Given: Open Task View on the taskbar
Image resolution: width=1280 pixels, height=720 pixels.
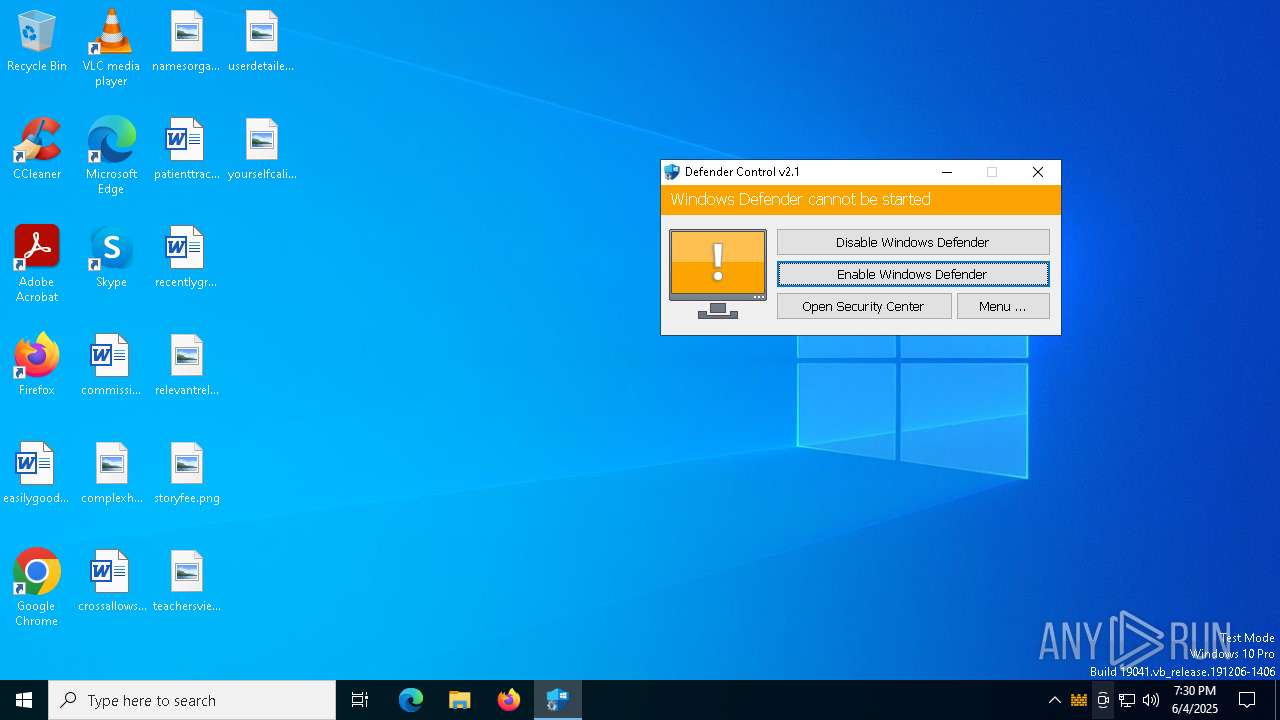Looking at the screenshot, I should pyautogui.click(x=360, y=700).
